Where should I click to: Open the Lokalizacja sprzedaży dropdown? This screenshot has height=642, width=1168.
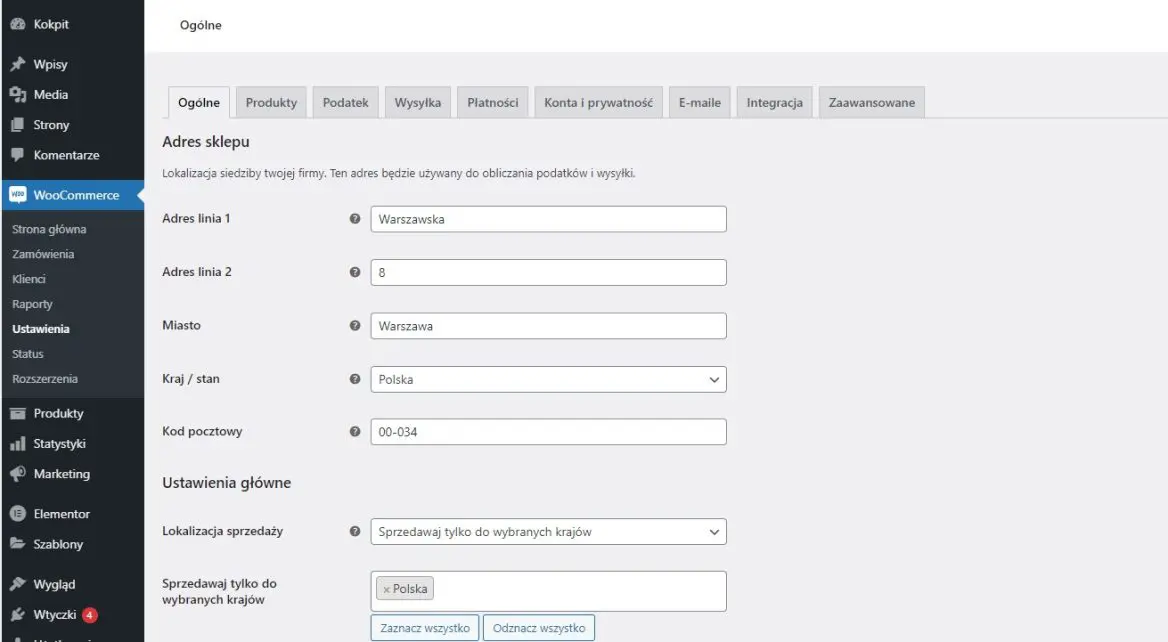click(548, 531)
